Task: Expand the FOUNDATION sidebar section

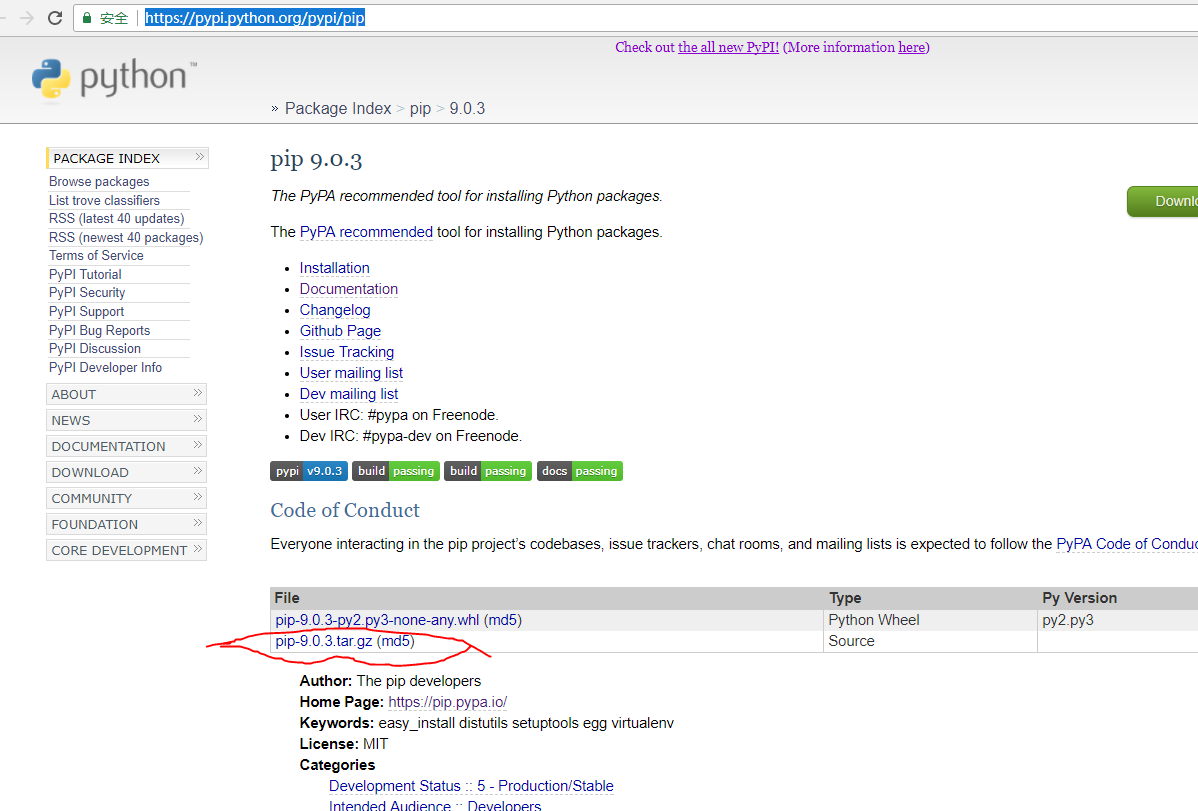Action: (126, 524)
